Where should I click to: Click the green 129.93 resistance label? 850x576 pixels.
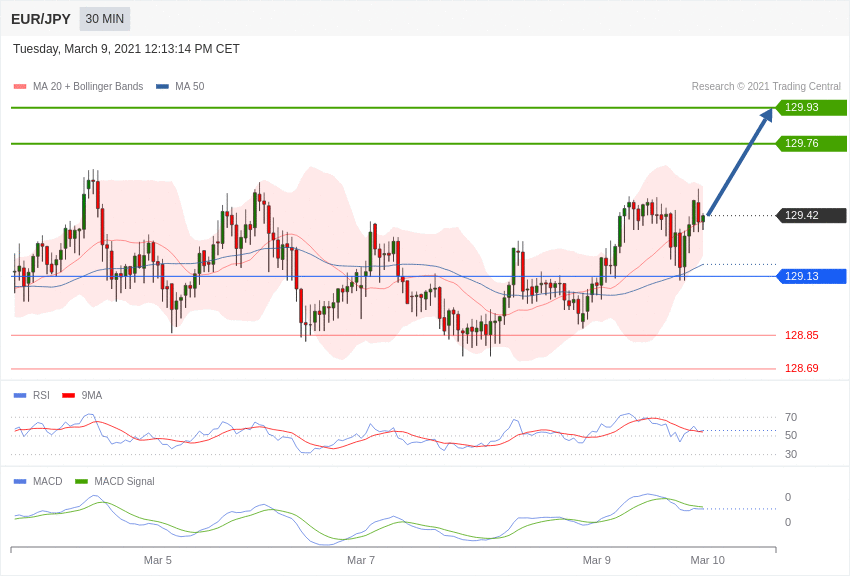click(811, 107)
